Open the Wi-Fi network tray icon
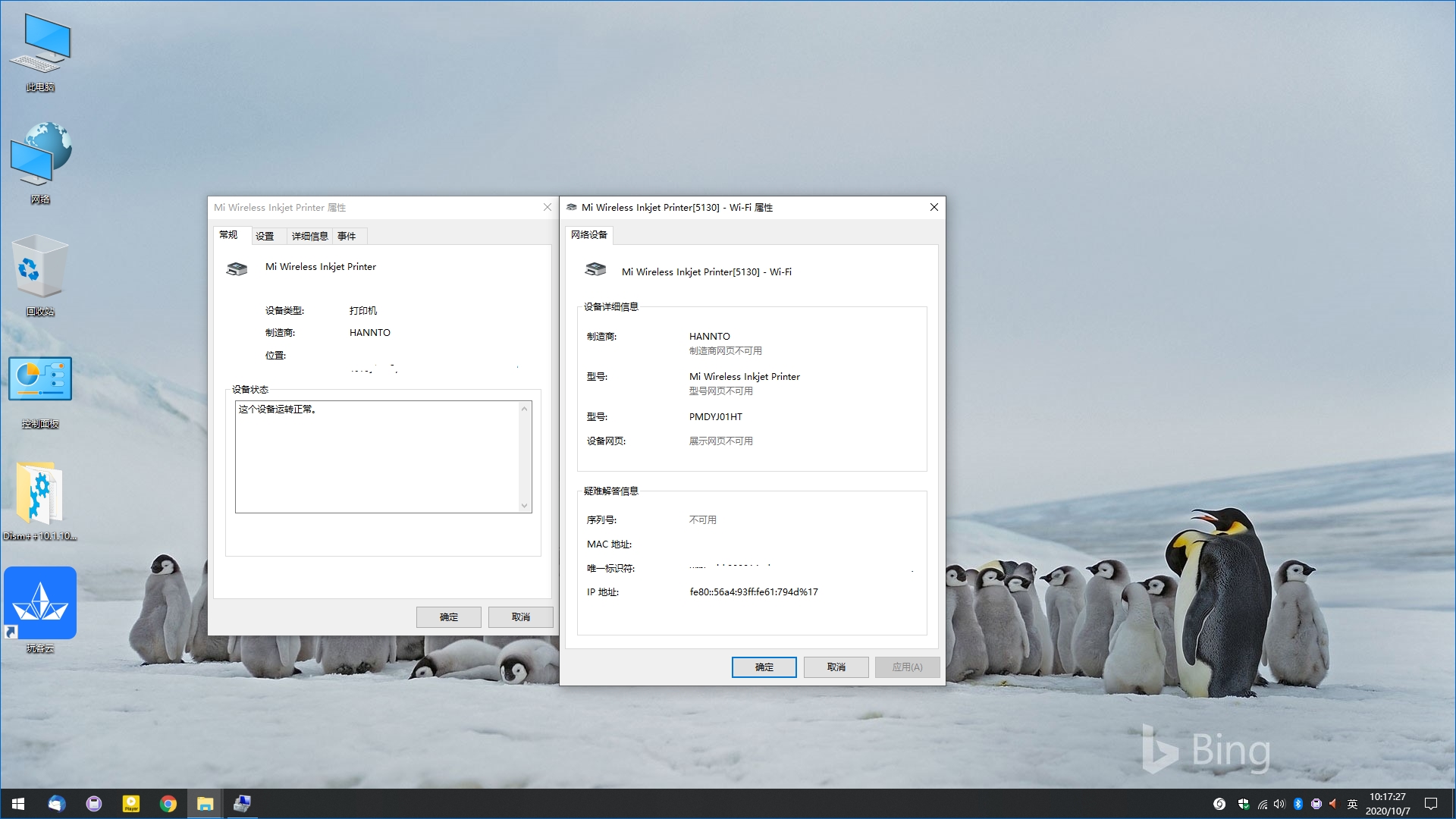The image size is (1456, 819). tap(1262, 804)
